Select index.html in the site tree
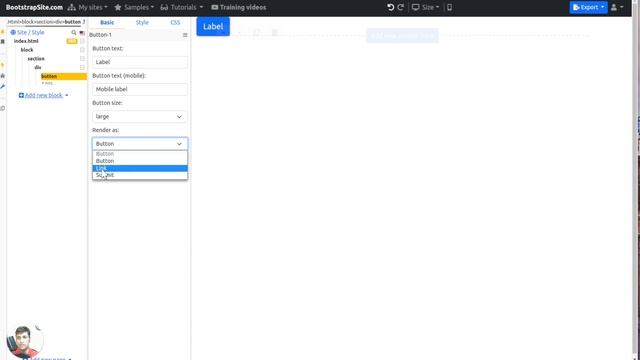This screenshot has height=360, width=640. point(26,41)
